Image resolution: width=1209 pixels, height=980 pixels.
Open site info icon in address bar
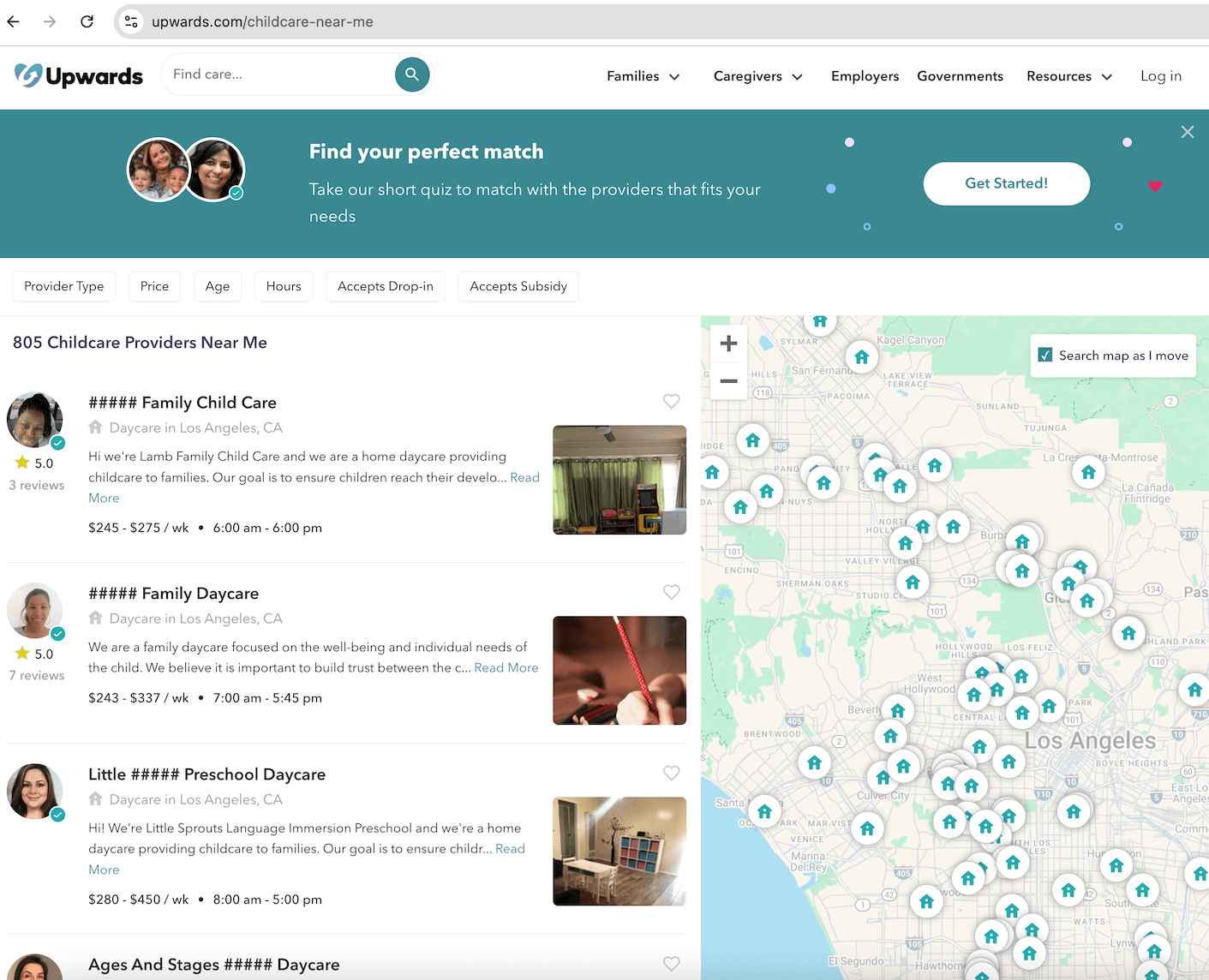(x=131, y=21)
